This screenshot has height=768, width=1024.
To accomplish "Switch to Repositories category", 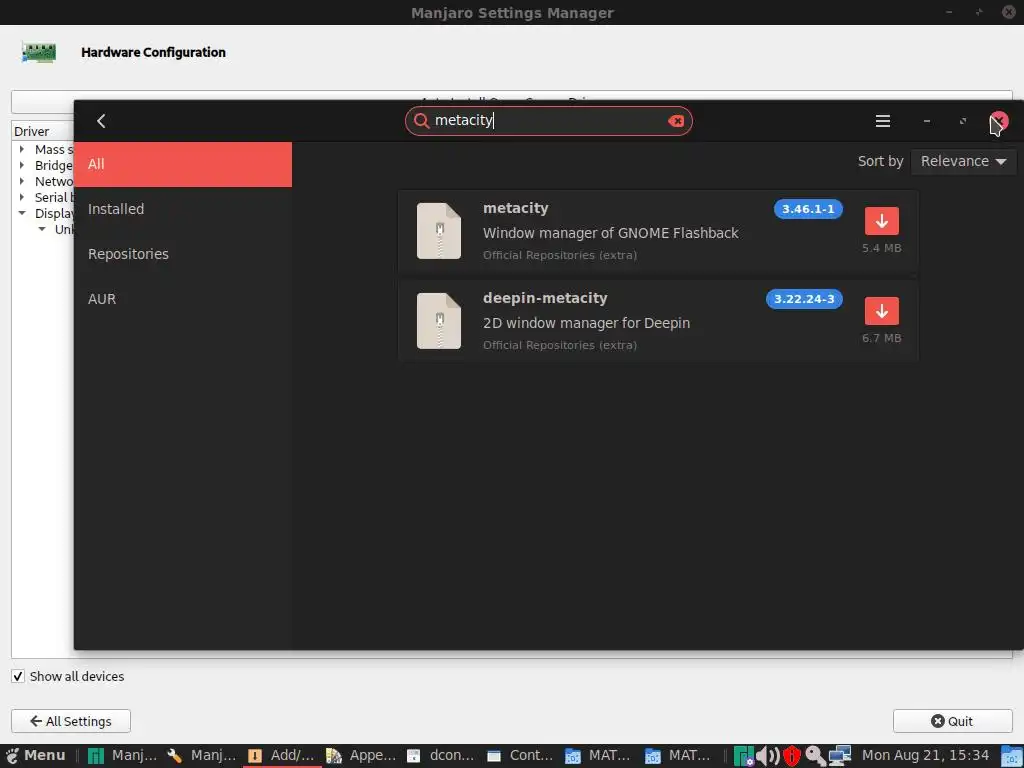I will 183,254.
